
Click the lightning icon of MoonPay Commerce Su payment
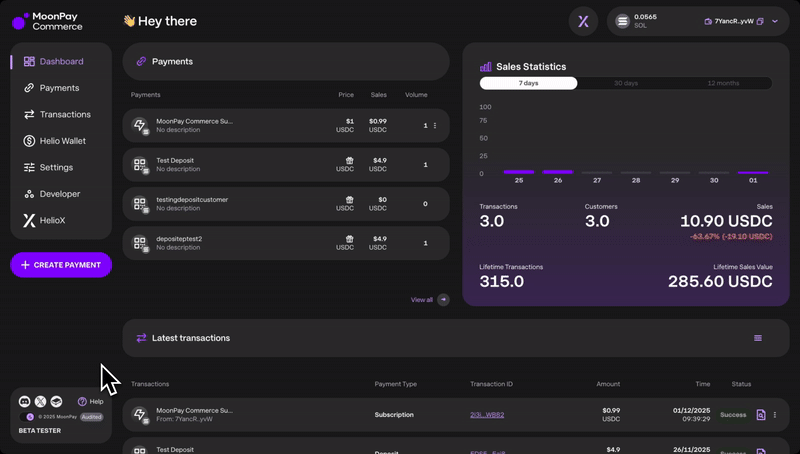[x=139, y=125]
